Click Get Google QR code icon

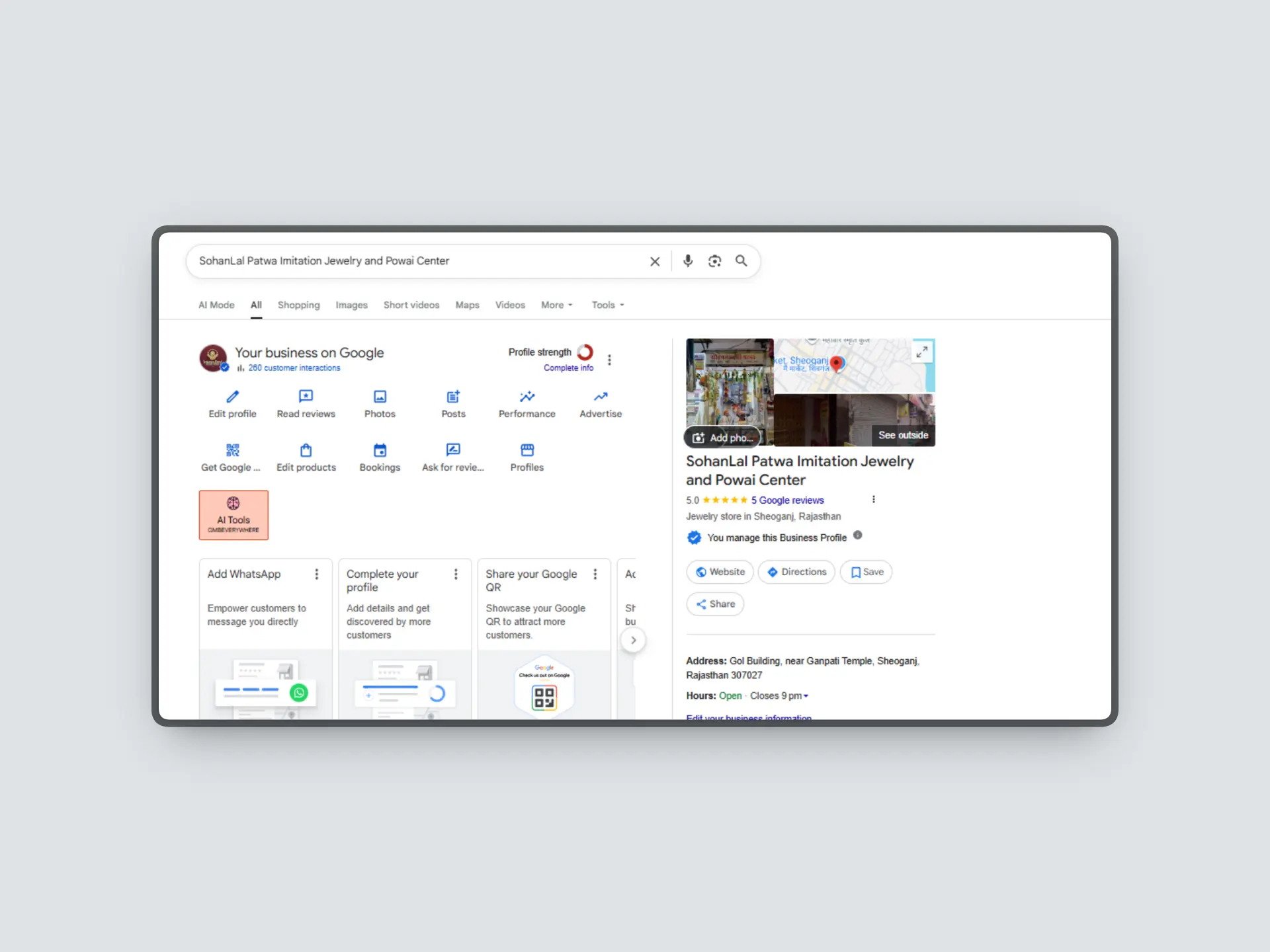232,450
